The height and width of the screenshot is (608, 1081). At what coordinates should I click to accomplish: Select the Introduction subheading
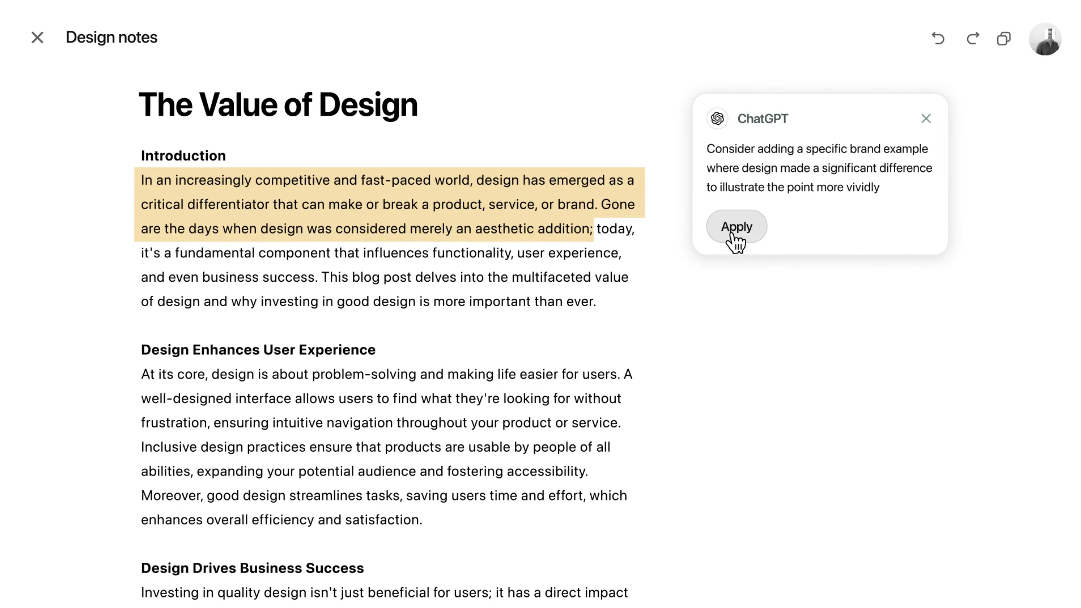[183, 156]
